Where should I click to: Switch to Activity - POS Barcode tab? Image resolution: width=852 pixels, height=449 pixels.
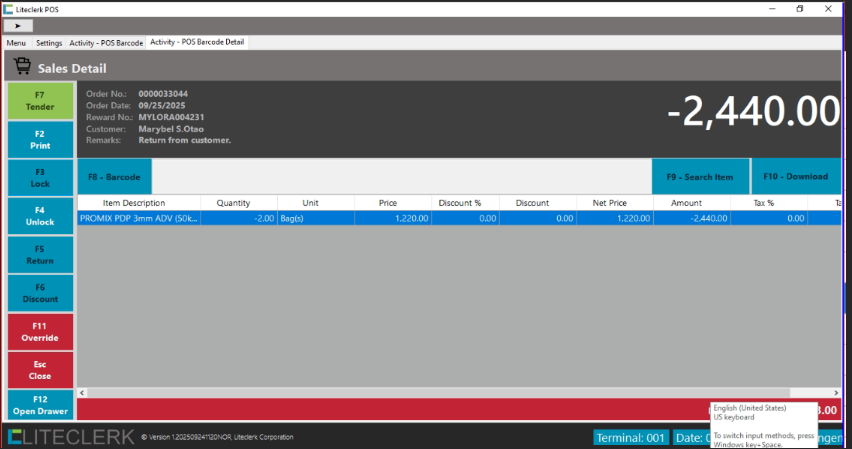click(x=106, y=43)
